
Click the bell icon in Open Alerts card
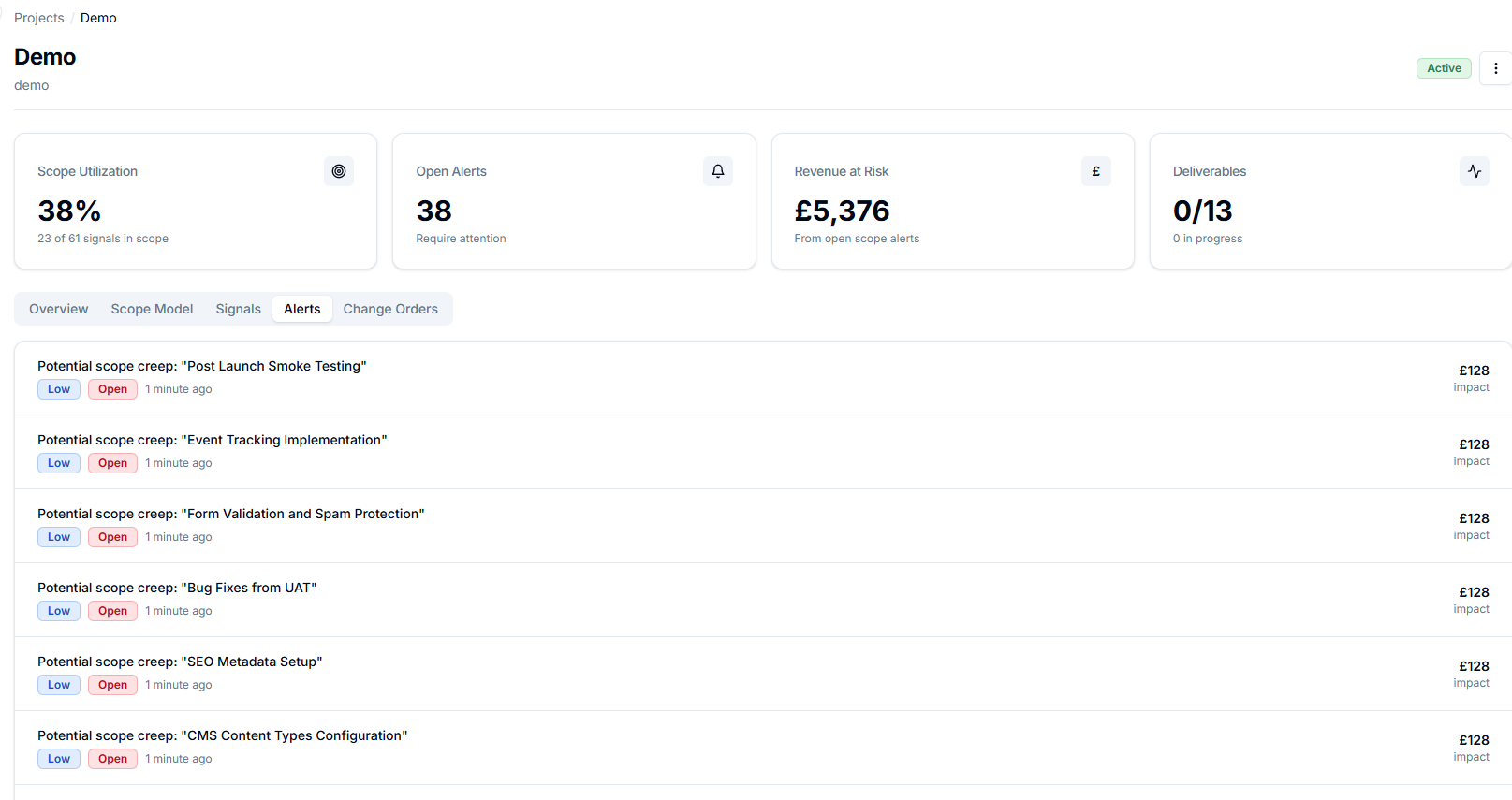[718, 171]
